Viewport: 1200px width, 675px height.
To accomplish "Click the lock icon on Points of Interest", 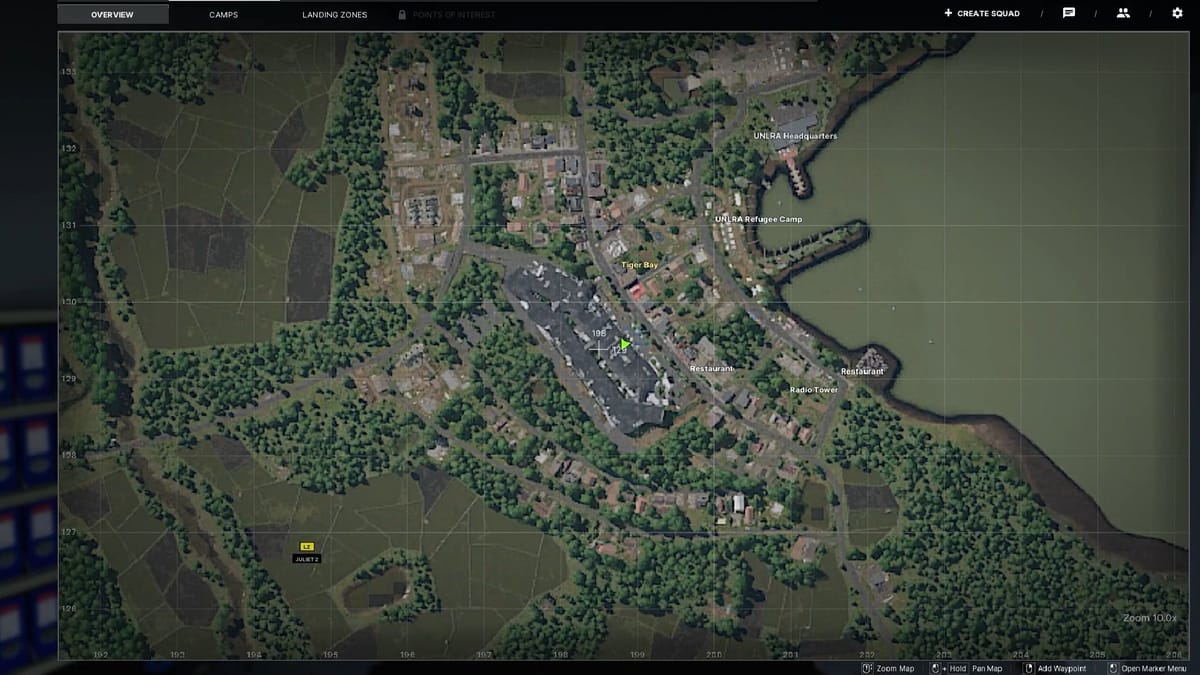I will pos(403,14).
